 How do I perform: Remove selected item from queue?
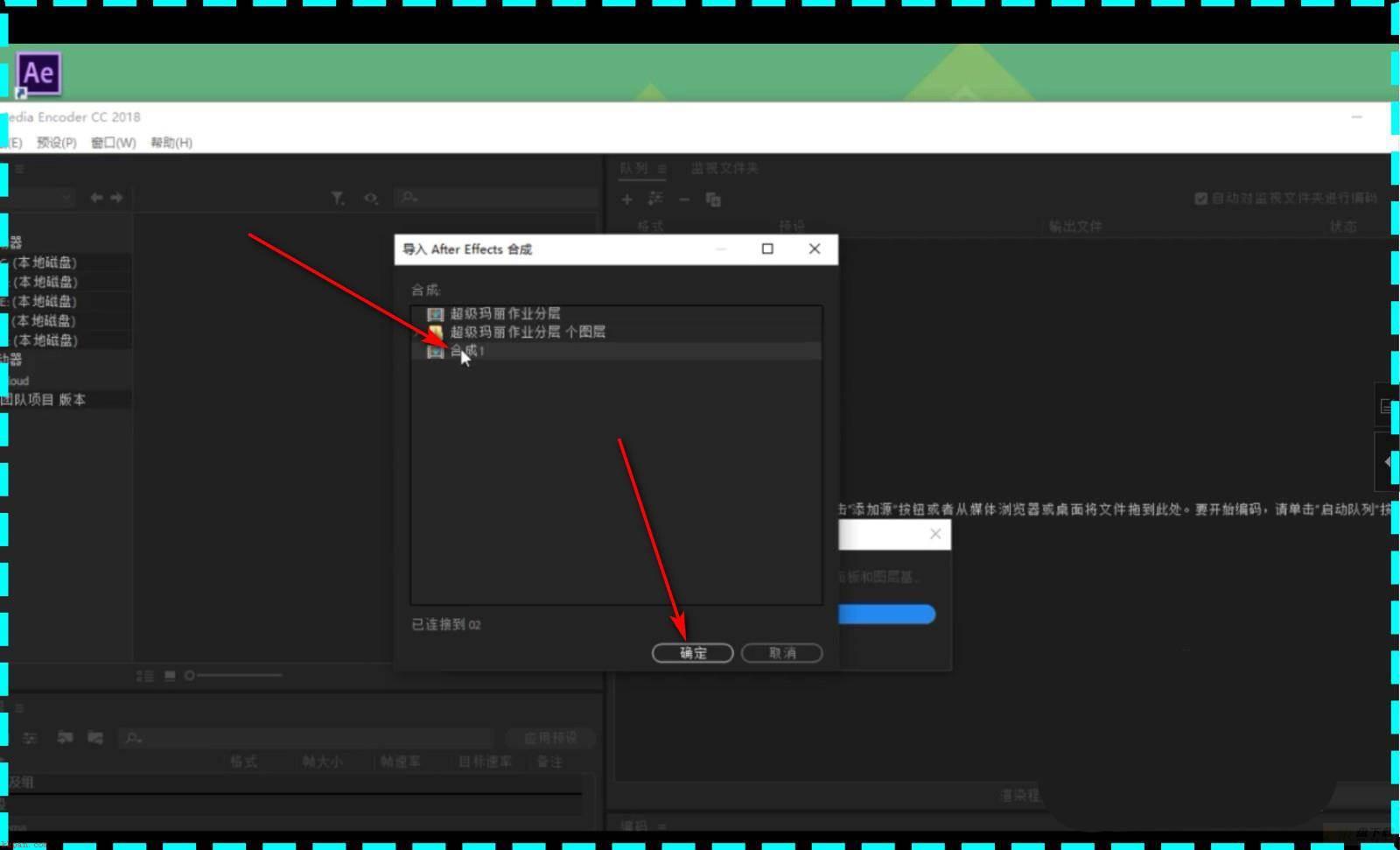[x=684, y=200]
